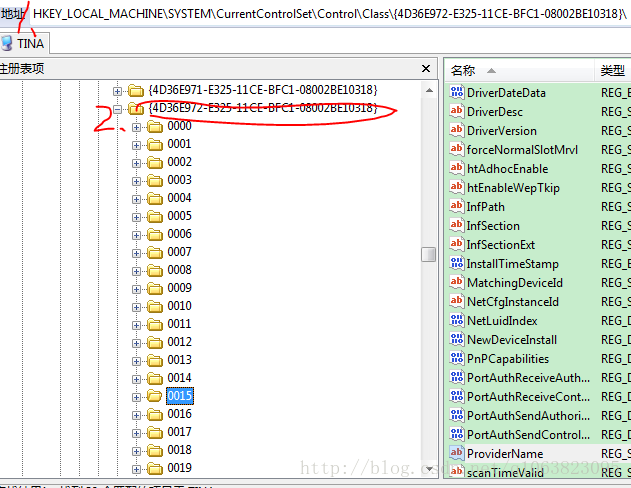Click folder icon of key 0006

[155, 235]
